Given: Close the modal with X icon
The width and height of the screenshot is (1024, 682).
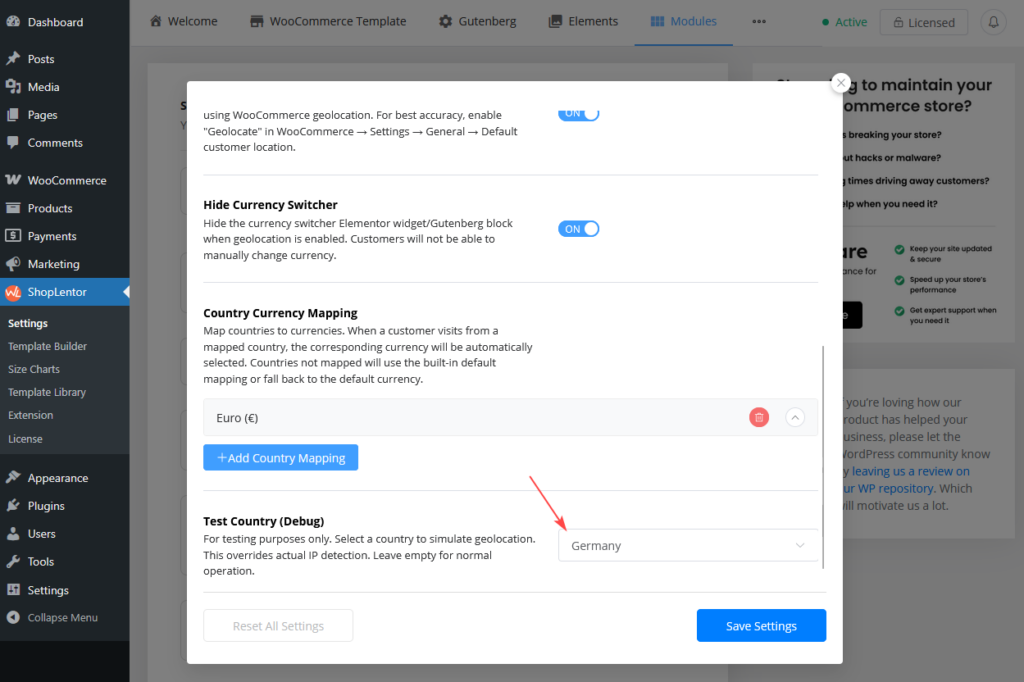Looking at the screenshot, I should tap(841, 83).
